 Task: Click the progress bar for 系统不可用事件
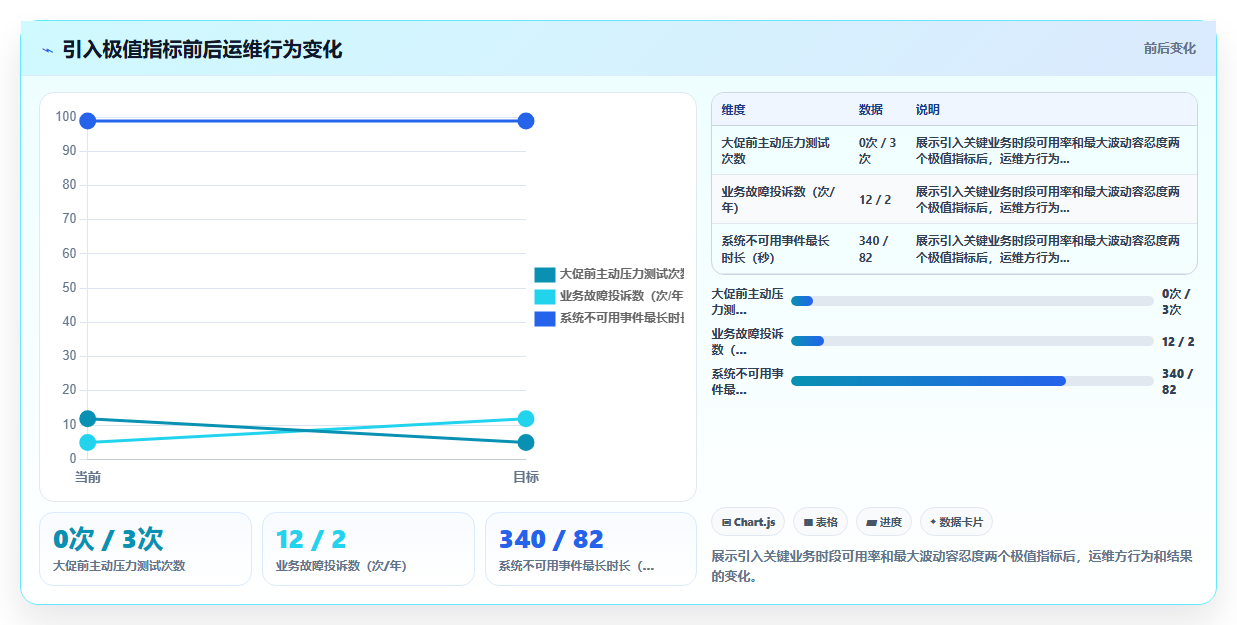pyautogui.click(x=972, y=381)
